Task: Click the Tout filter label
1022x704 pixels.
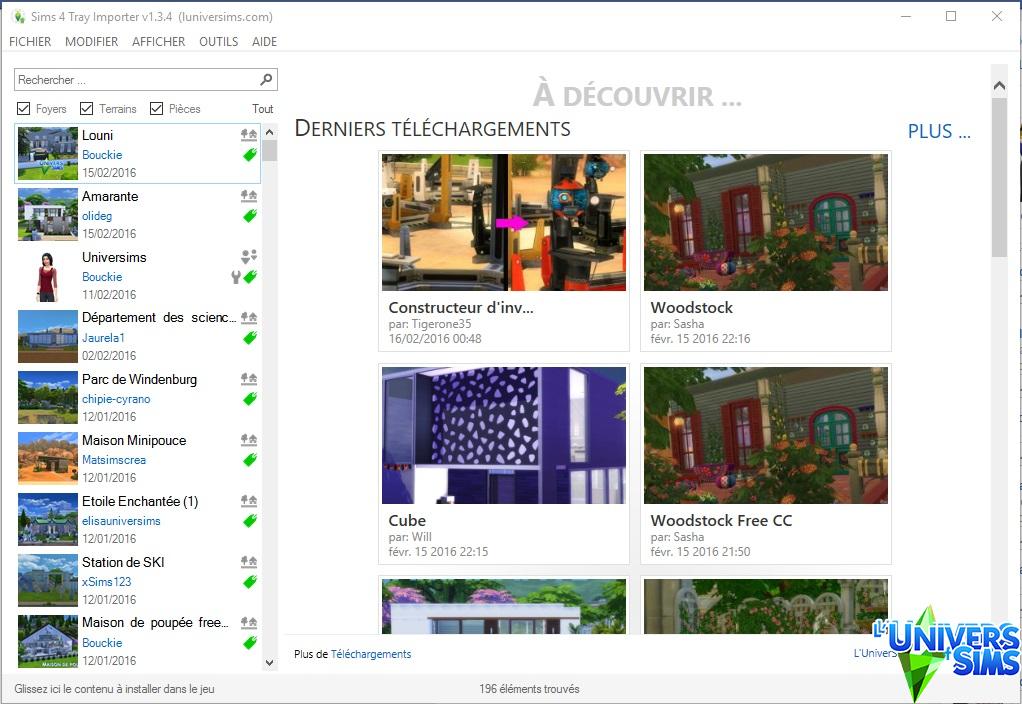Action: (x=262, y=108)
